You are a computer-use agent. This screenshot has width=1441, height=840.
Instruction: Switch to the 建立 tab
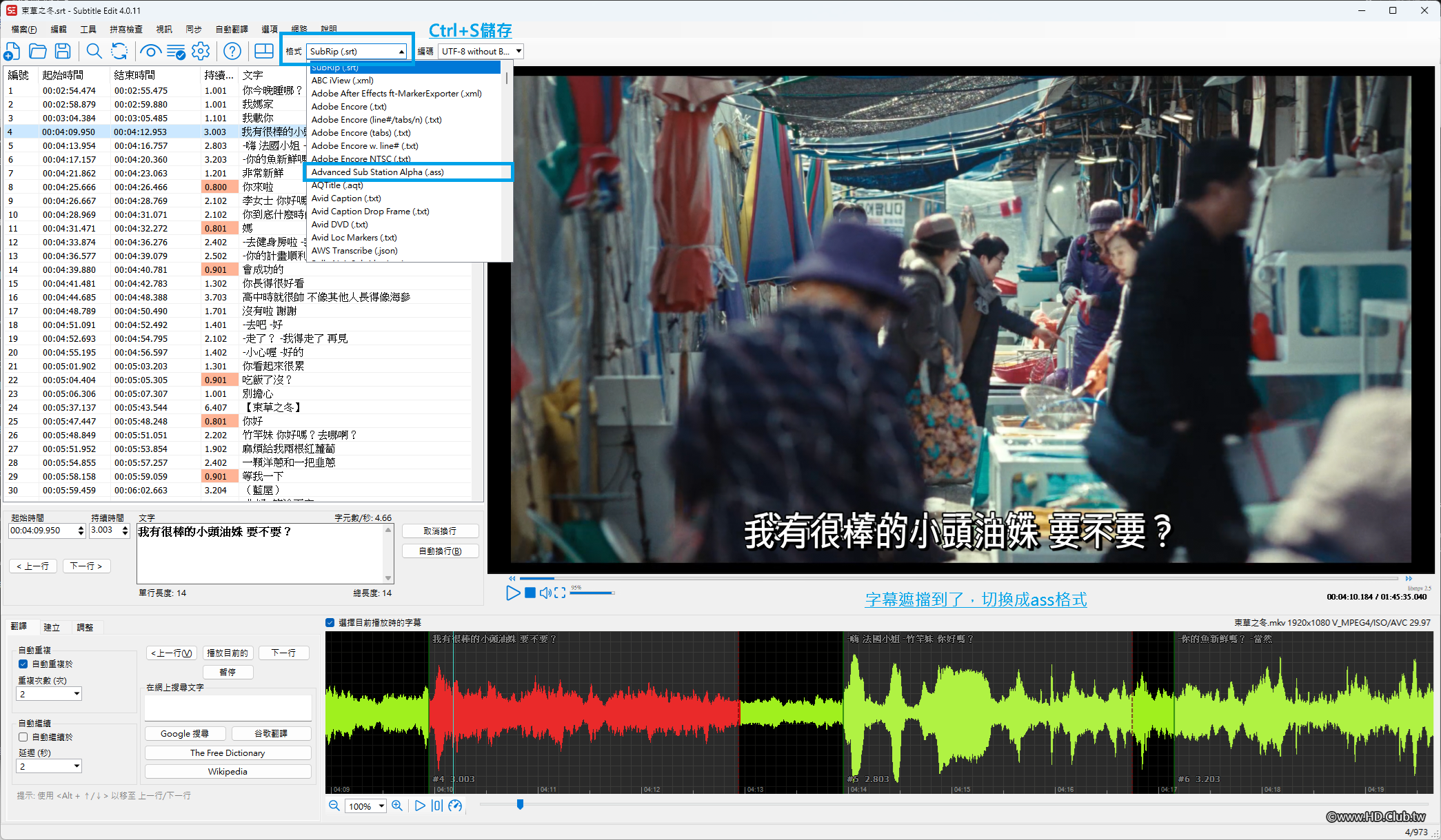coord(52,627)
